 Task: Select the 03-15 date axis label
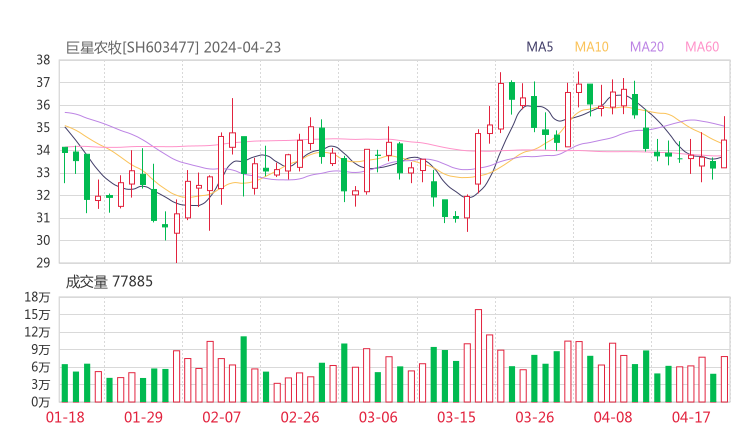[x=456, y=417]
